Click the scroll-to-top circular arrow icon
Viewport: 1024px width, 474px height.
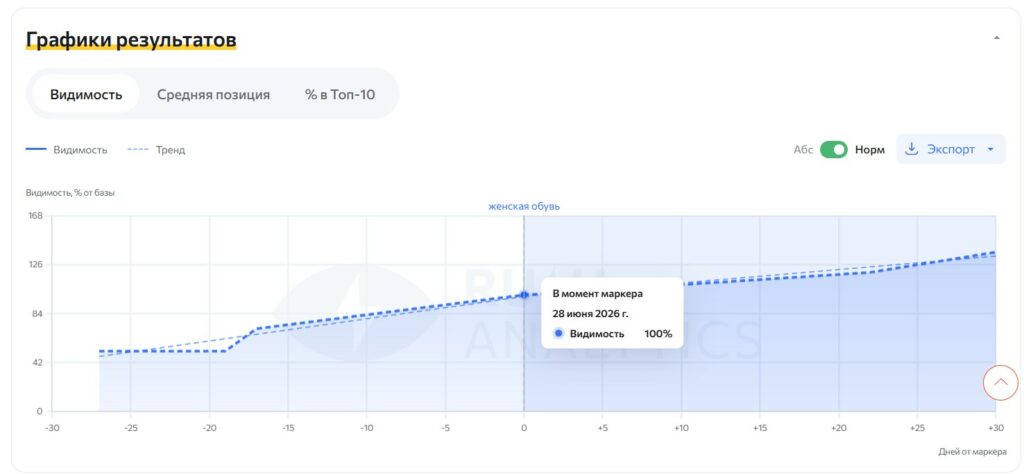(1000, 383)
